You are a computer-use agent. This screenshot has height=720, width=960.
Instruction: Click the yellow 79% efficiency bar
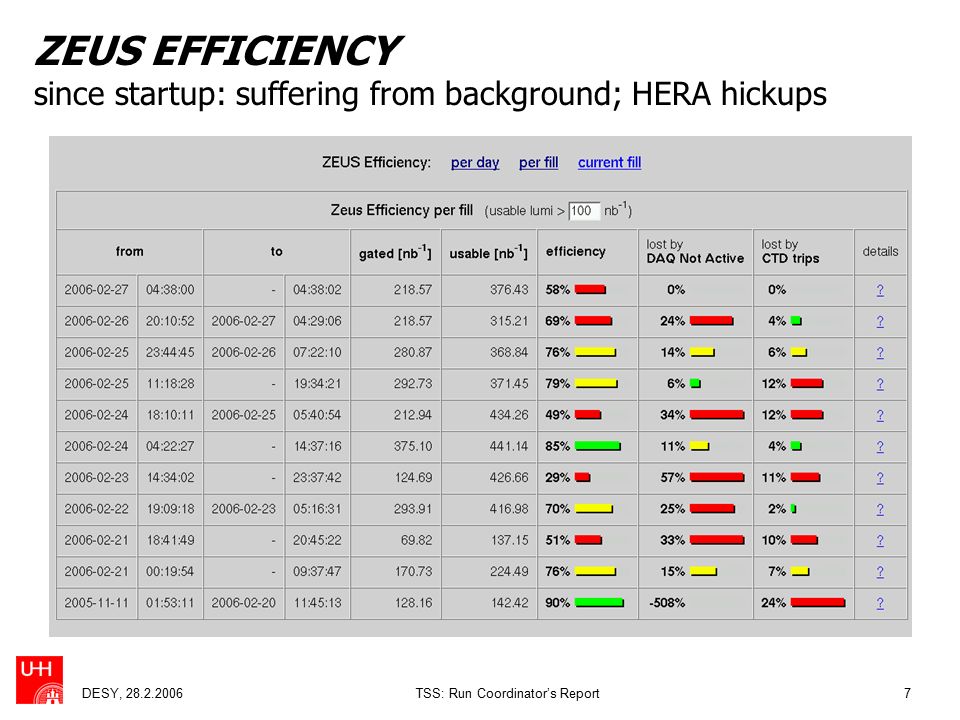click(596, 384)
